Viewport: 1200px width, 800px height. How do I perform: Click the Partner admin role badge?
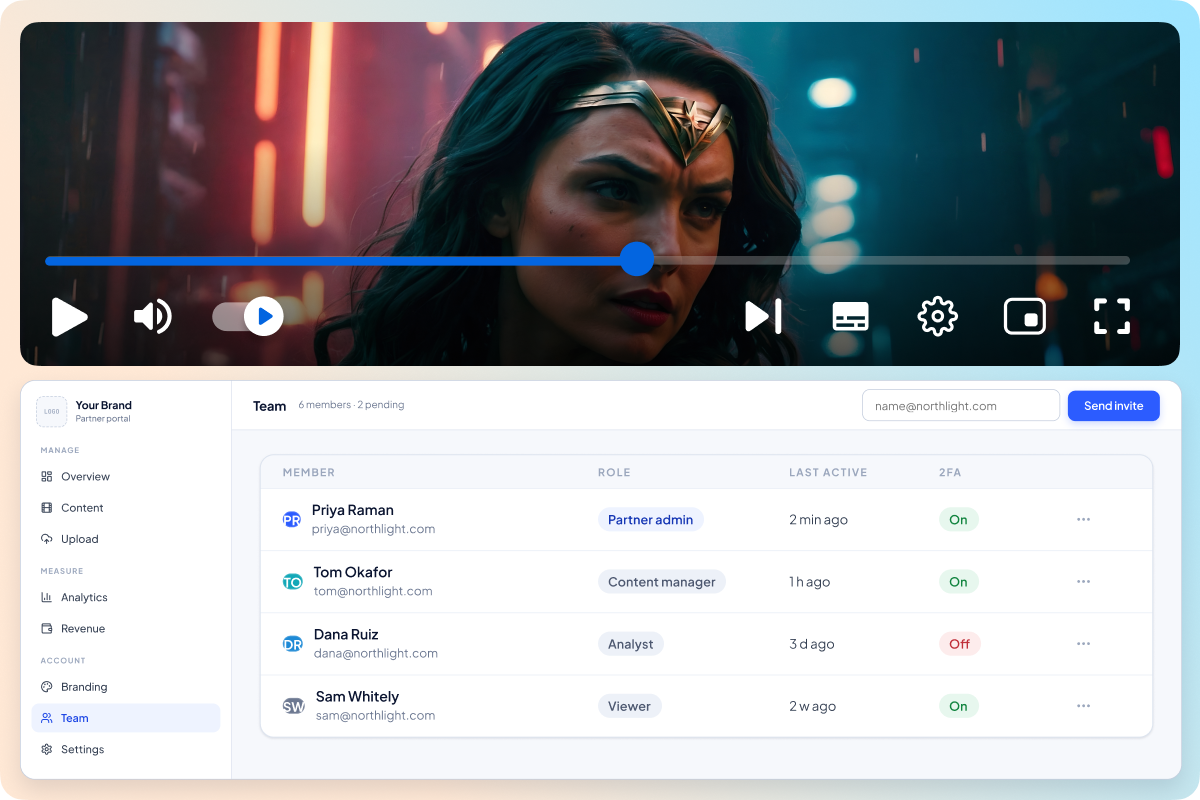651,520
